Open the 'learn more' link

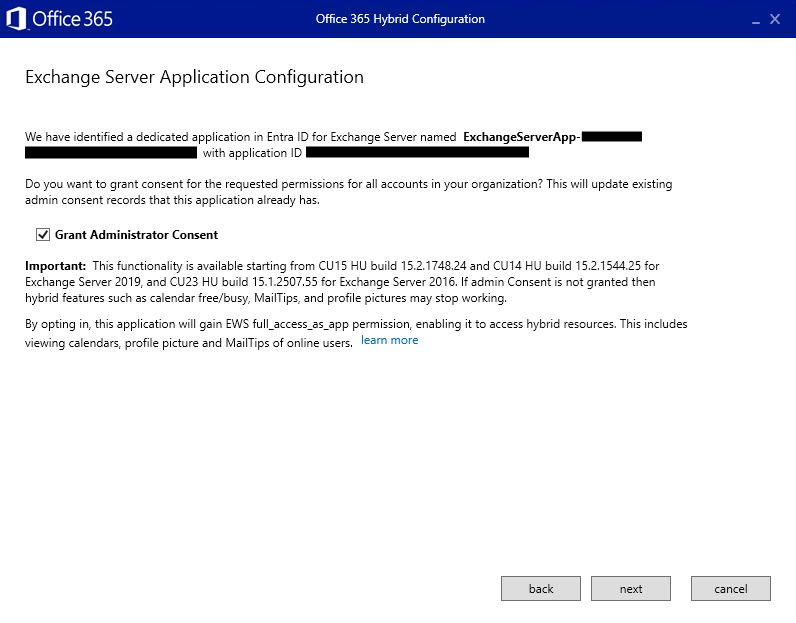389,340
